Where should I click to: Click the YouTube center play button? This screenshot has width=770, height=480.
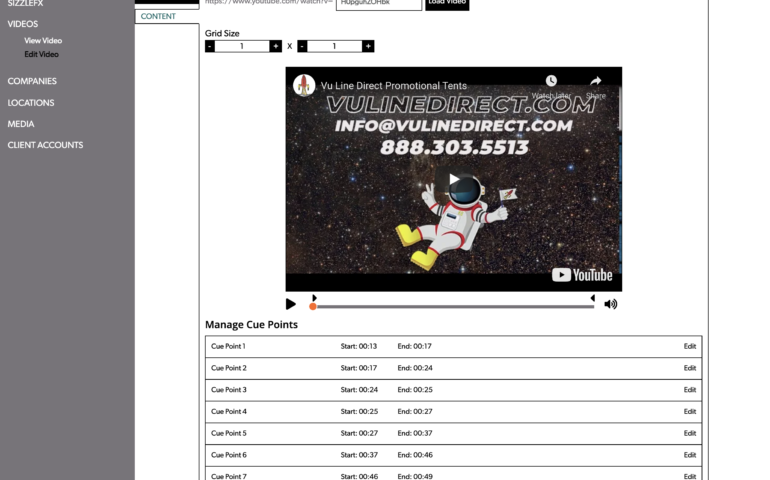(454, 179)
